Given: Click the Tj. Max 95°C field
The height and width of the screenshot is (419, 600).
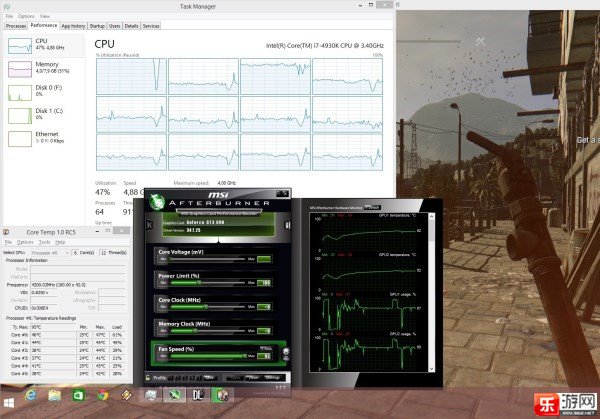Looking at the screenshot, I should (53, 327).
